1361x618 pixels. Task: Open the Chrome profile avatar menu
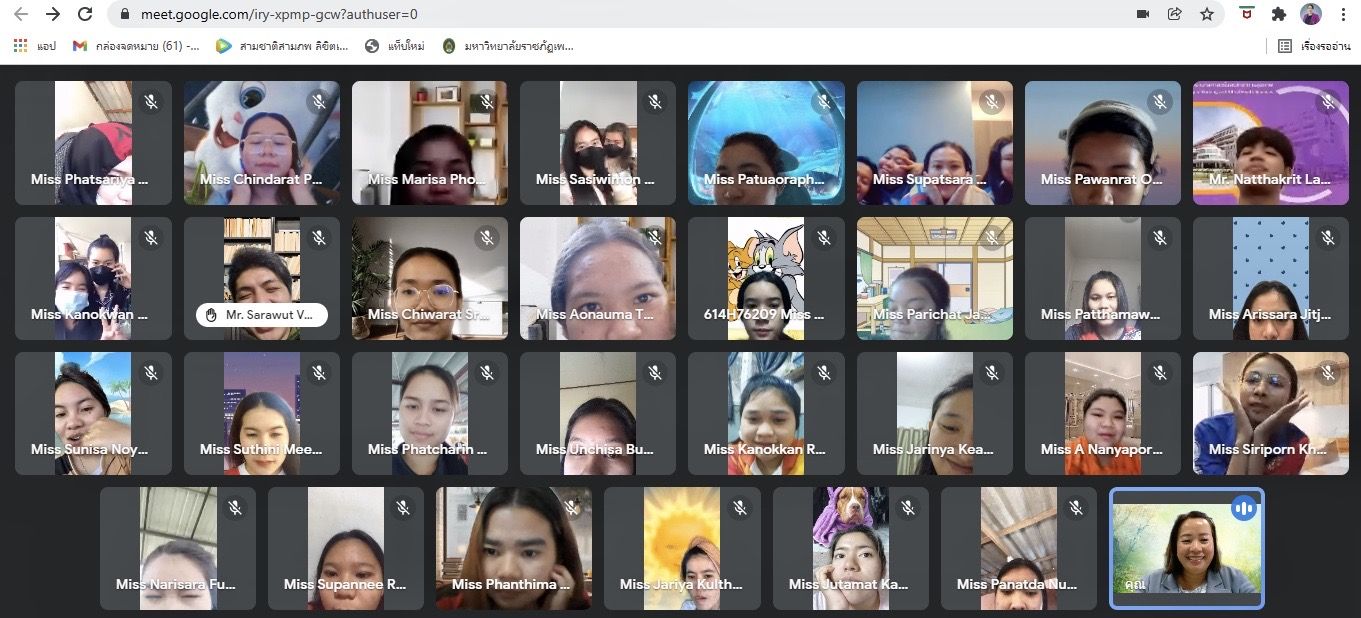pyautogui.click(x=1311, y=14)
